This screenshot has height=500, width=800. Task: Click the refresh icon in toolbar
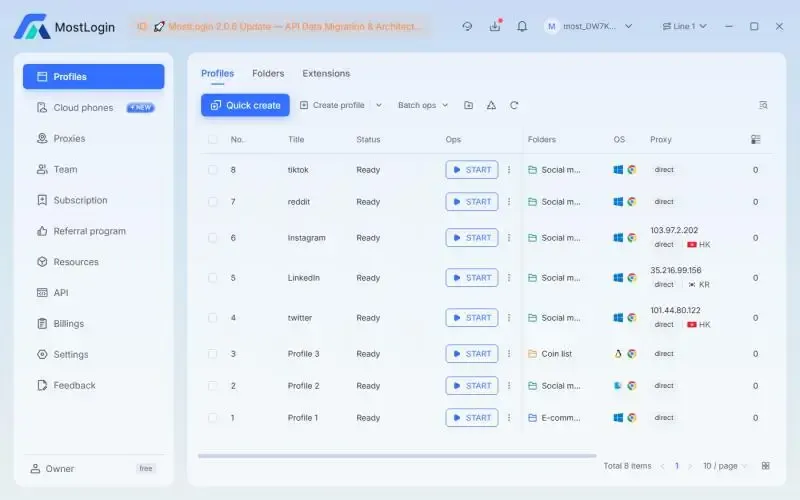(x=514, y=105)
